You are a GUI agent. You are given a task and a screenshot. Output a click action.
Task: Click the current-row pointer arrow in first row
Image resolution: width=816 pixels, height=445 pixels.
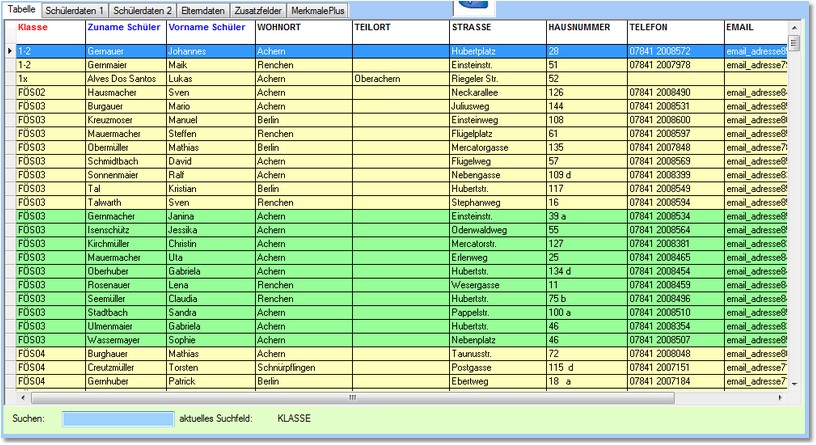[x=10, y=50]
